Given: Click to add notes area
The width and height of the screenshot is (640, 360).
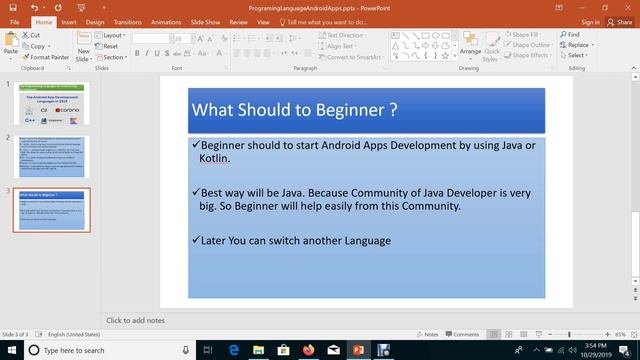Looking at the screenshot, I should [136, 320].
